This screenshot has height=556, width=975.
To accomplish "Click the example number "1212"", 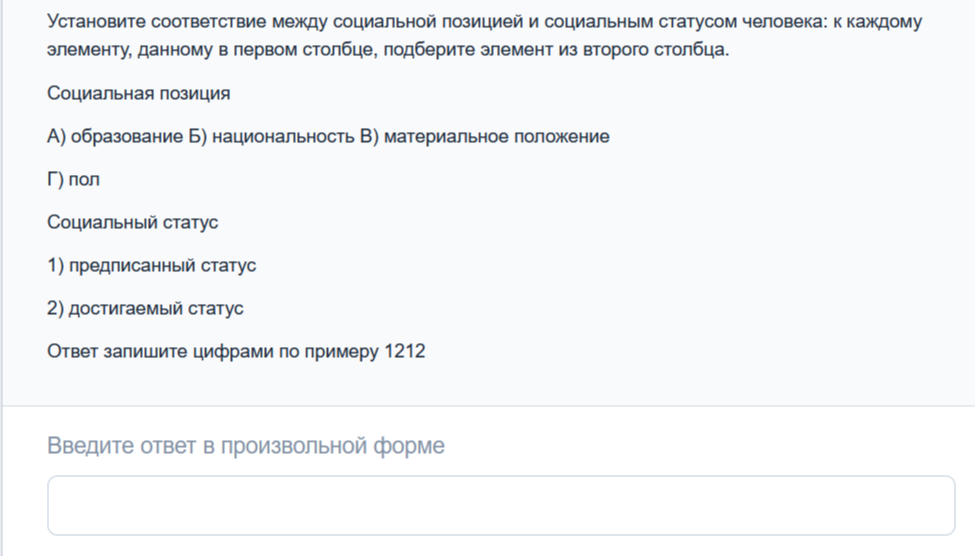I will coord(404,351).
